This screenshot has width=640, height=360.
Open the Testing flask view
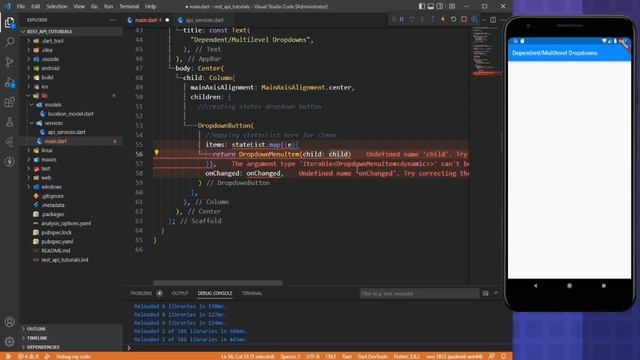[x=9, y=122]
